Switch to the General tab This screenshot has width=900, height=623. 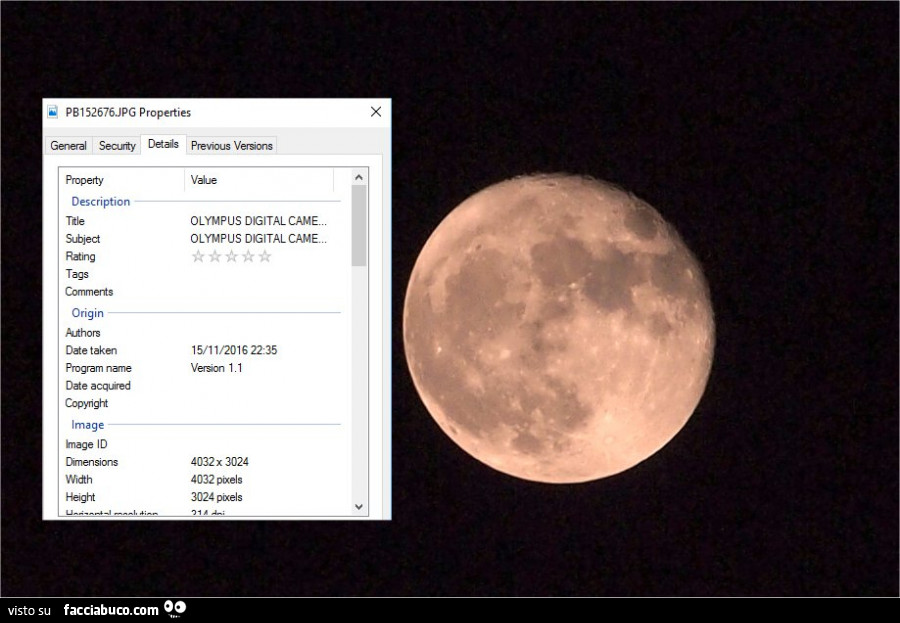point(68,146)
